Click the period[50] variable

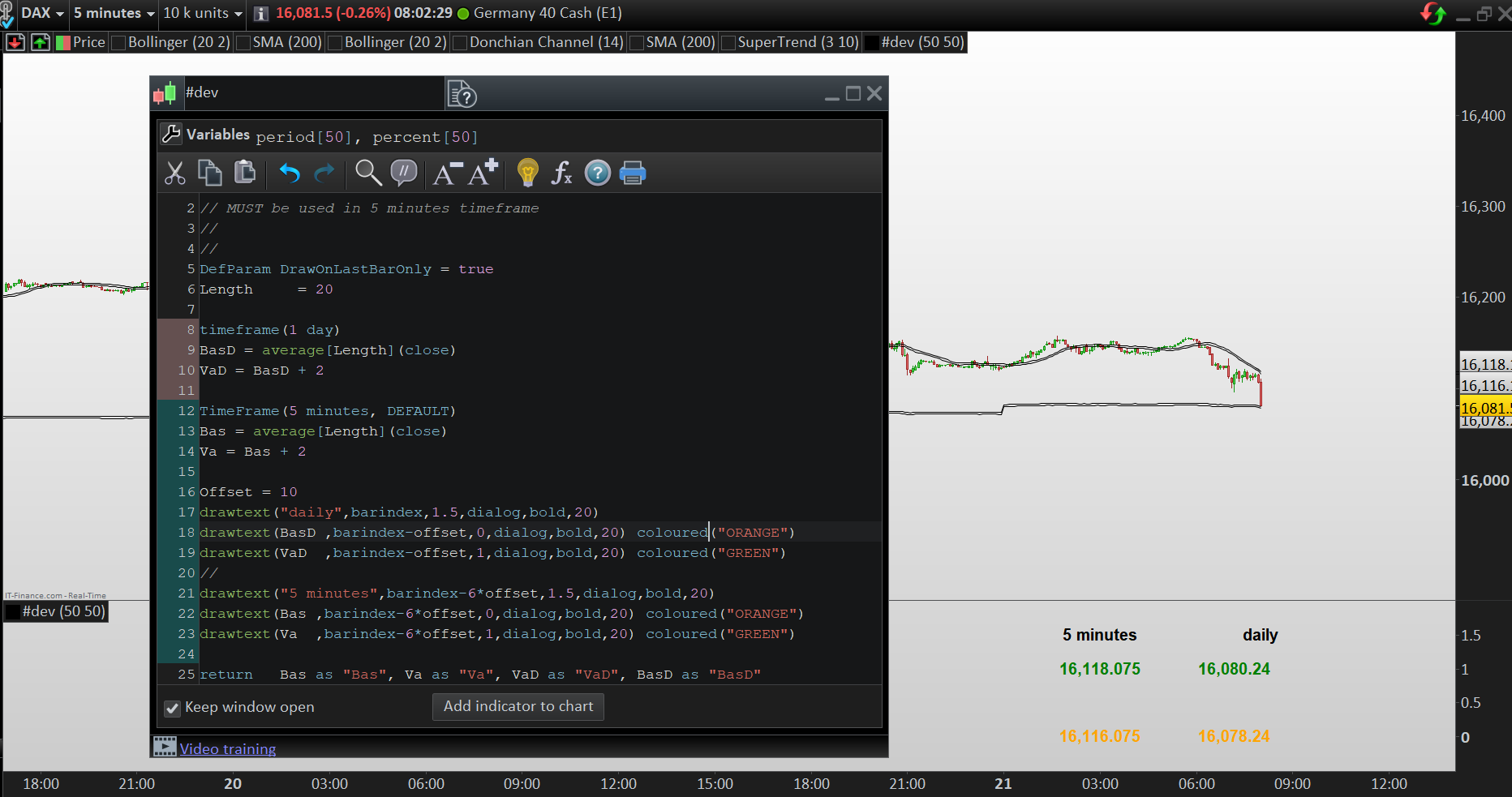304,137
